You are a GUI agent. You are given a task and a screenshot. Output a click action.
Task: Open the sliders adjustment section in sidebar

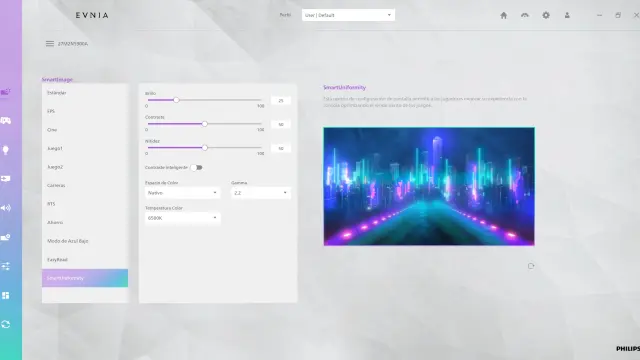pyautogui.click(x=5, y=267)
